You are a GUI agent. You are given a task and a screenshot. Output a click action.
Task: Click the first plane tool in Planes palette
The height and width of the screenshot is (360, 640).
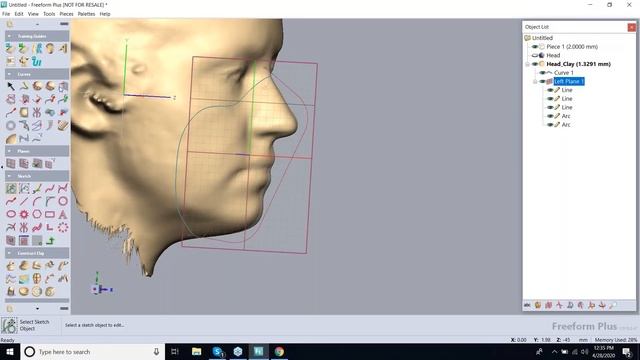(x=11, y=164)
